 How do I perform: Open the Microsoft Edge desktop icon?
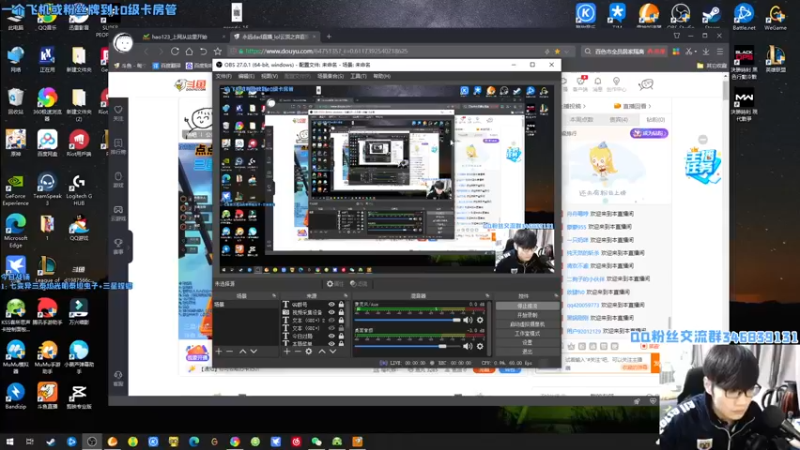tap(15, 231)
